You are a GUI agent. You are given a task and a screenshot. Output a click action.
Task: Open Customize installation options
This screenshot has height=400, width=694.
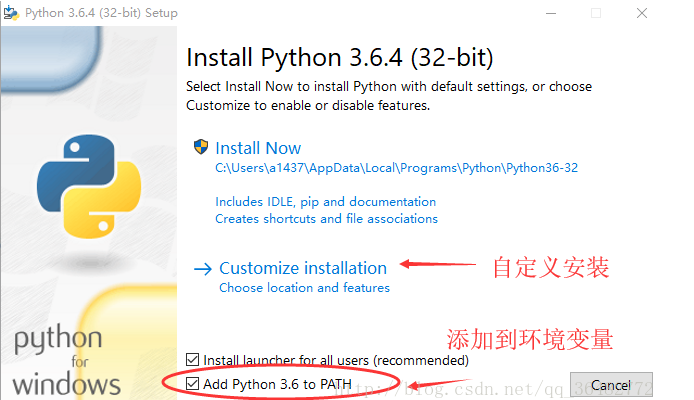coord(303,268)
